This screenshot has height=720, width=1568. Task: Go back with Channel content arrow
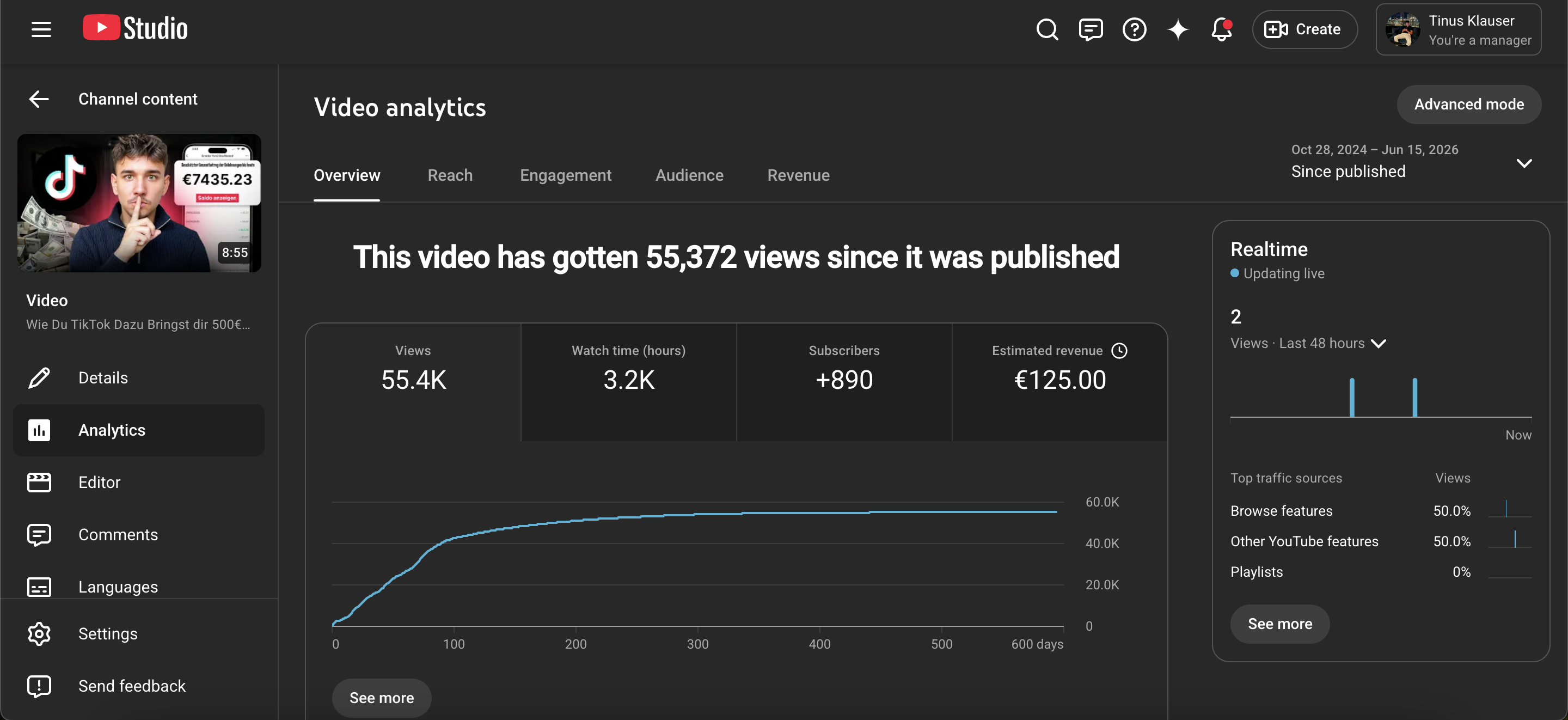pyautogui.click(x=39, y=99)
